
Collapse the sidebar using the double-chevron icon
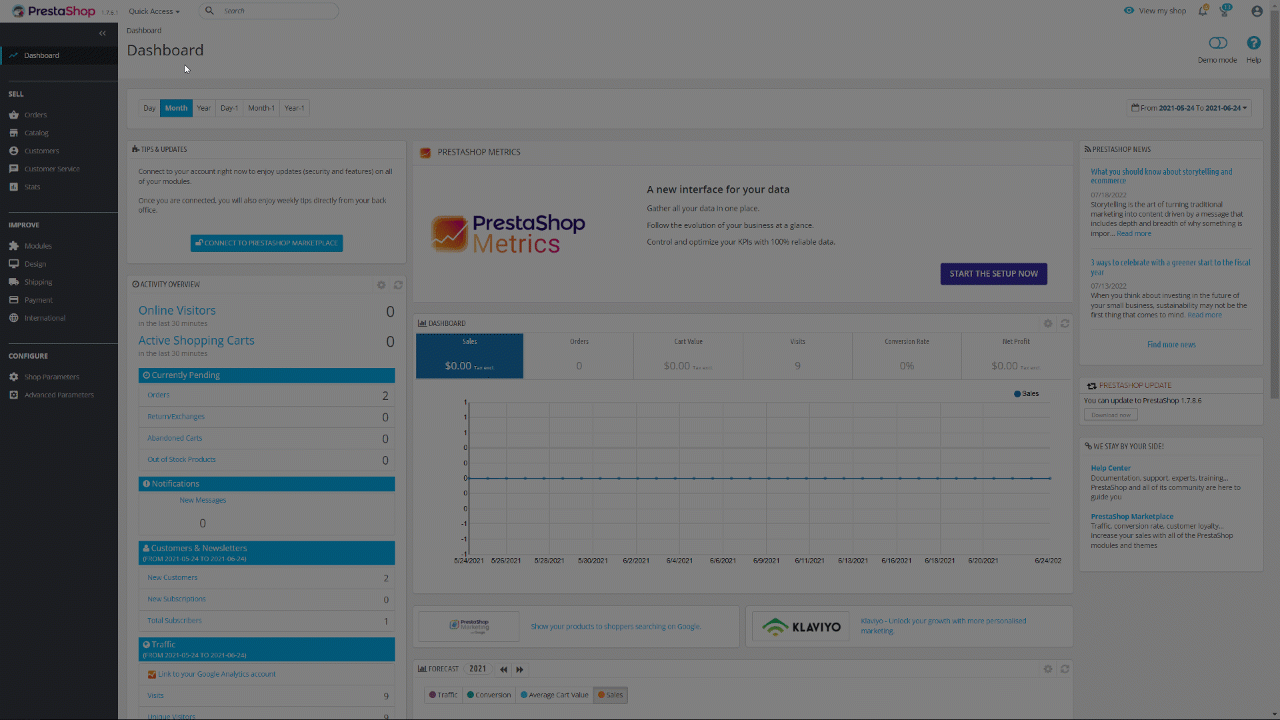[102, 33]
